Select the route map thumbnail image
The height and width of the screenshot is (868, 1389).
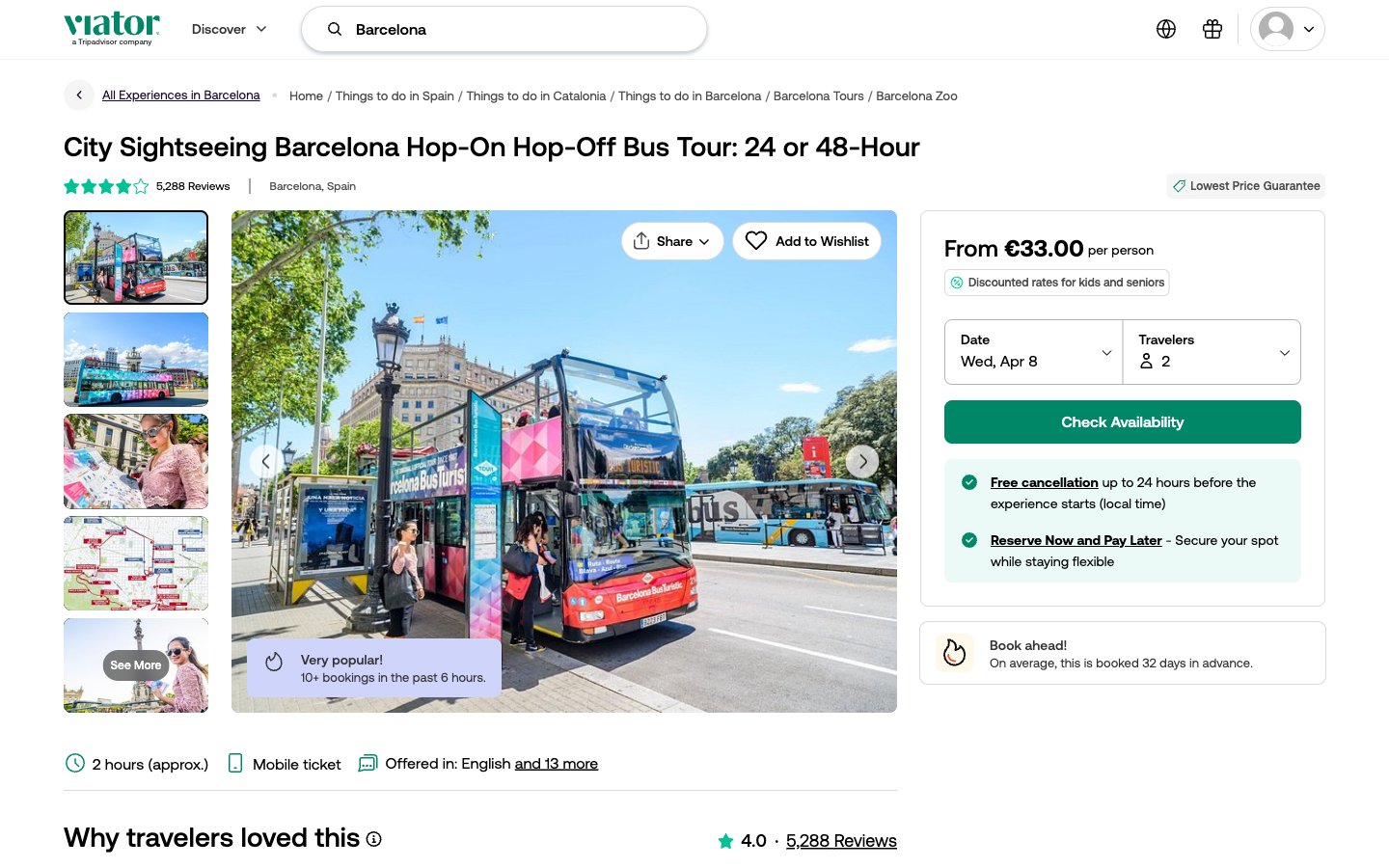[136, 563]
